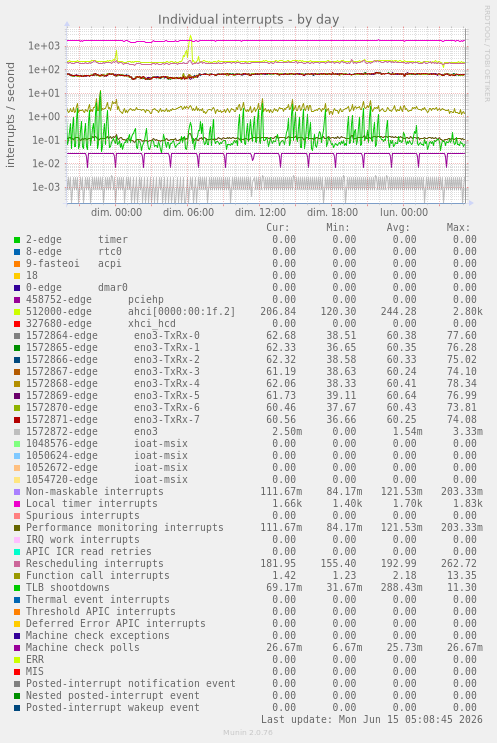Click the yellow-green swatch for 512000-edge ahci
Screen dimensions: 497x743
point(17,312)
